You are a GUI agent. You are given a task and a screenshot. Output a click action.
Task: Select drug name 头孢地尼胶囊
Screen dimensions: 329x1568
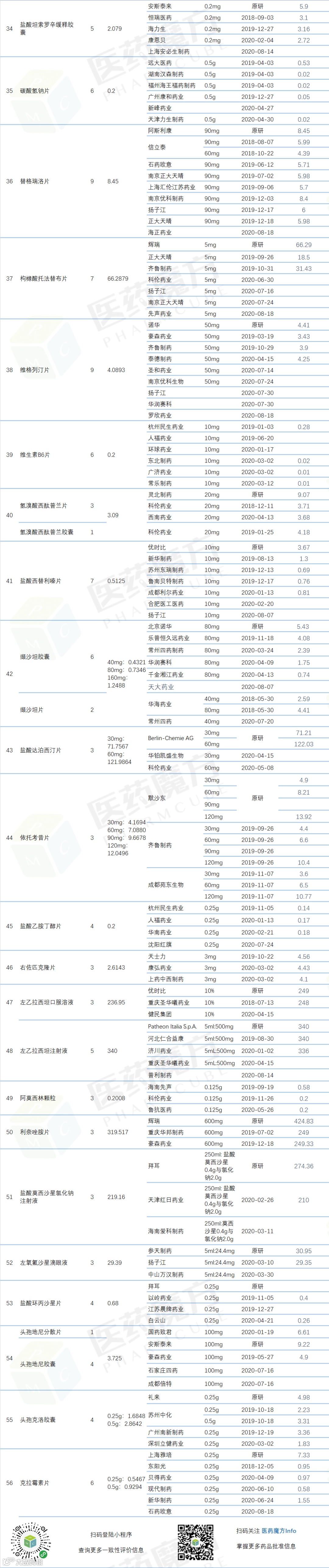[38, 1364]
